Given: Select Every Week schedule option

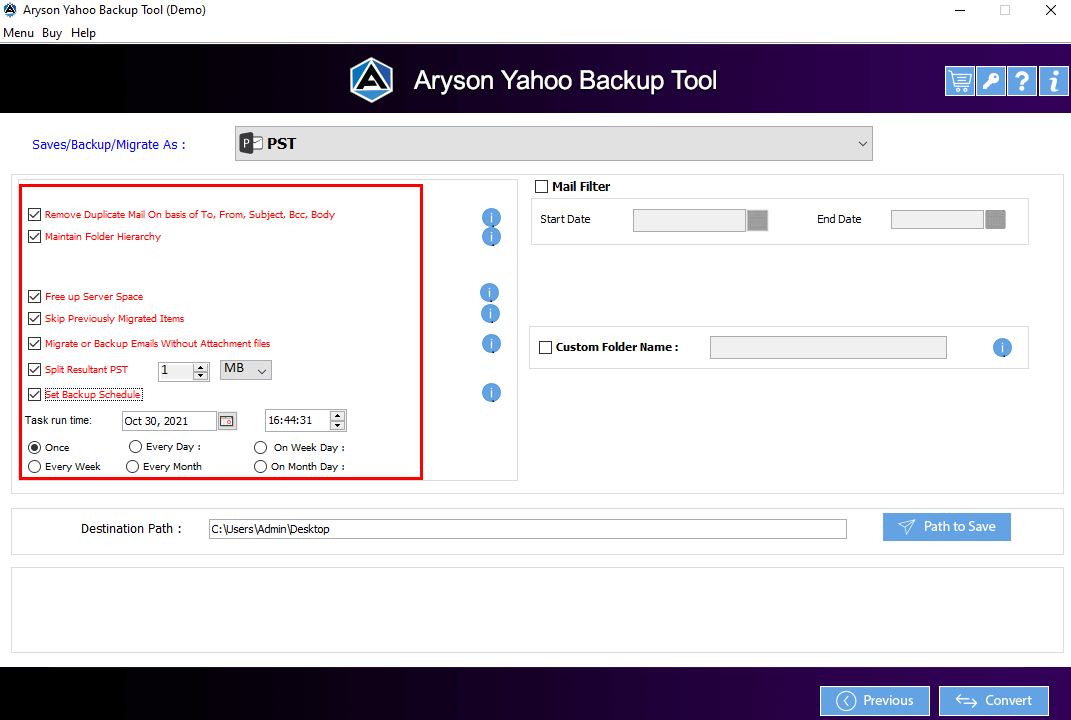Looking at the screenshot, I should click(x=34, y=467).
